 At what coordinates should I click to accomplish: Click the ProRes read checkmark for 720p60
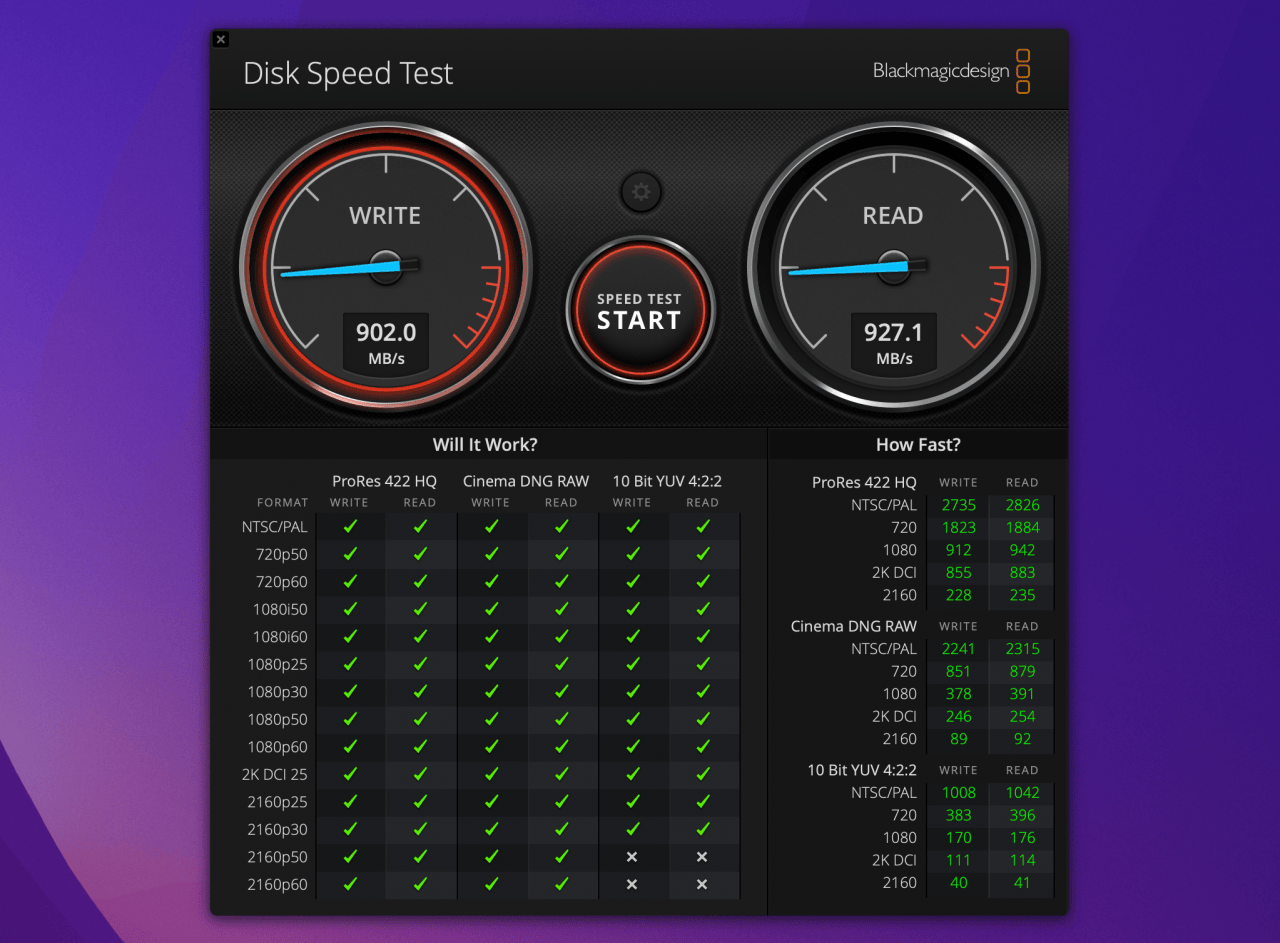pos(420,581)
